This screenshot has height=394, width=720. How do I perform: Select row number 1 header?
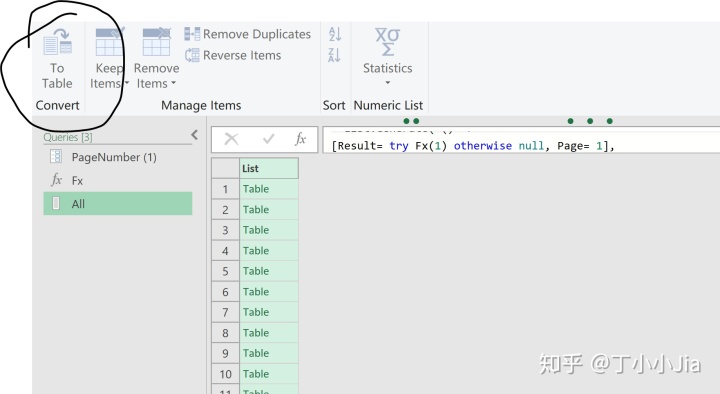point(225,189)
